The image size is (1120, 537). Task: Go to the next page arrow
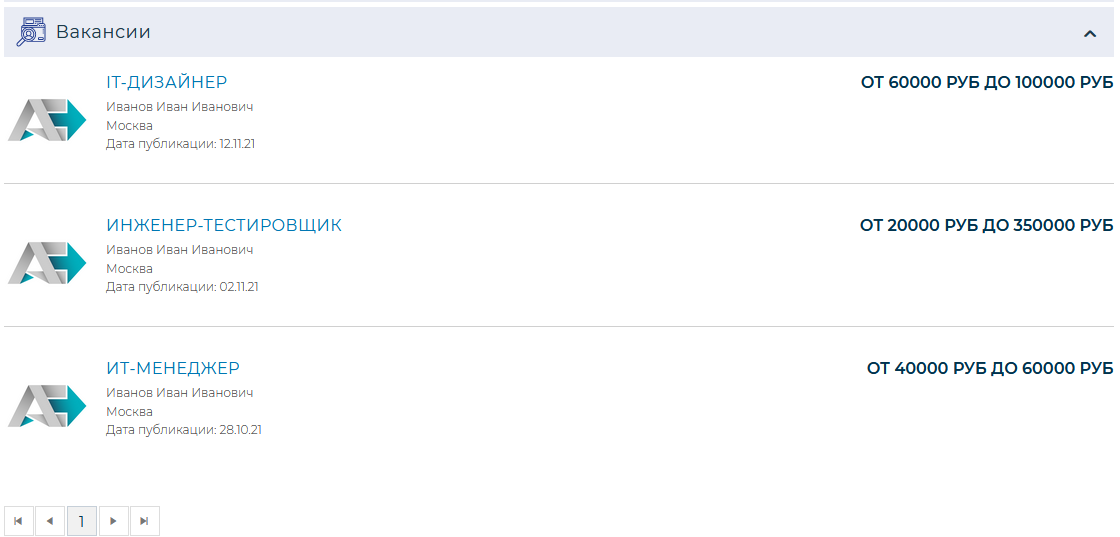[114, 521]
